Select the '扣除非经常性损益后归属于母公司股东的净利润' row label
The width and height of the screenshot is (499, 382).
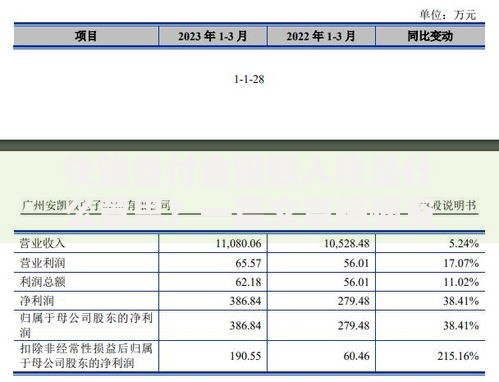(x=86, y=356)
